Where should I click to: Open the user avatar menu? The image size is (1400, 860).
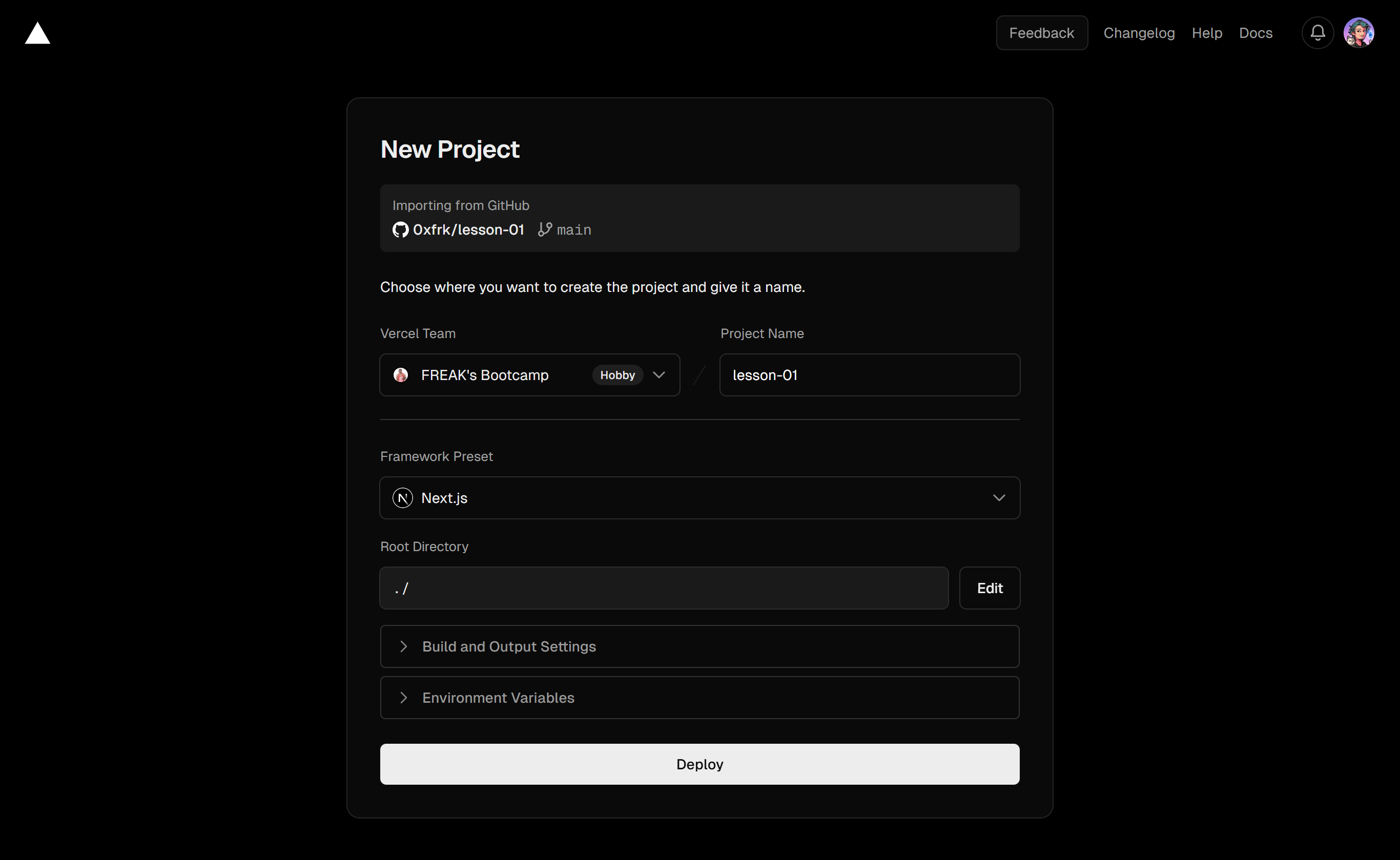(x=1359, y=33)
